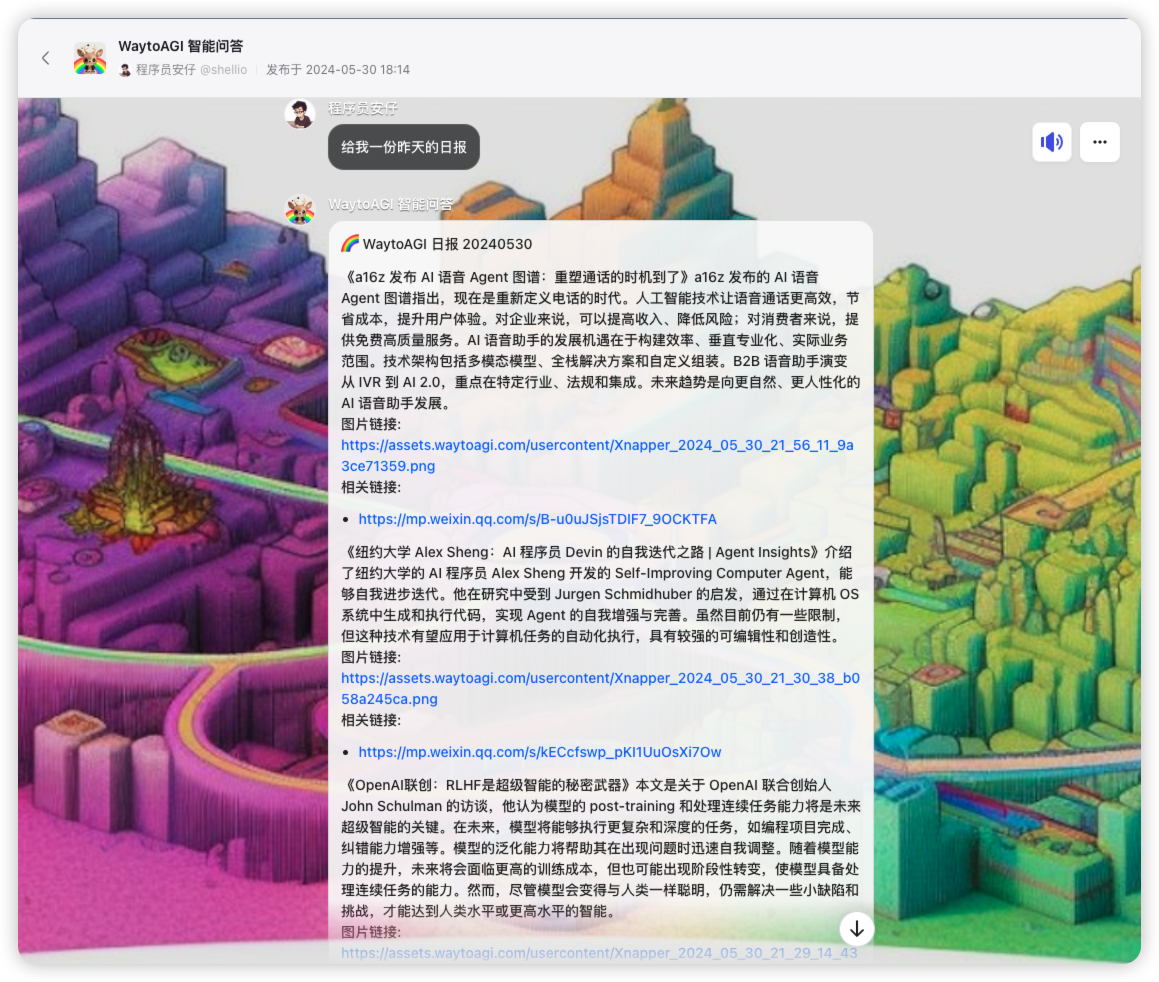Screen dimensions: 1159x982
Task: Select the OpenAI联创 RLHF article paragraph
Action: [600, 848]
